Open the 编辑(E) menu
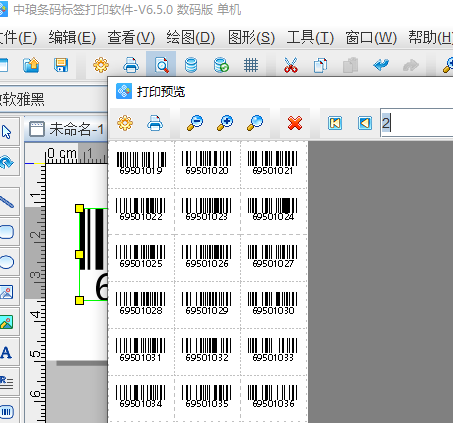 tap(72, 37)
